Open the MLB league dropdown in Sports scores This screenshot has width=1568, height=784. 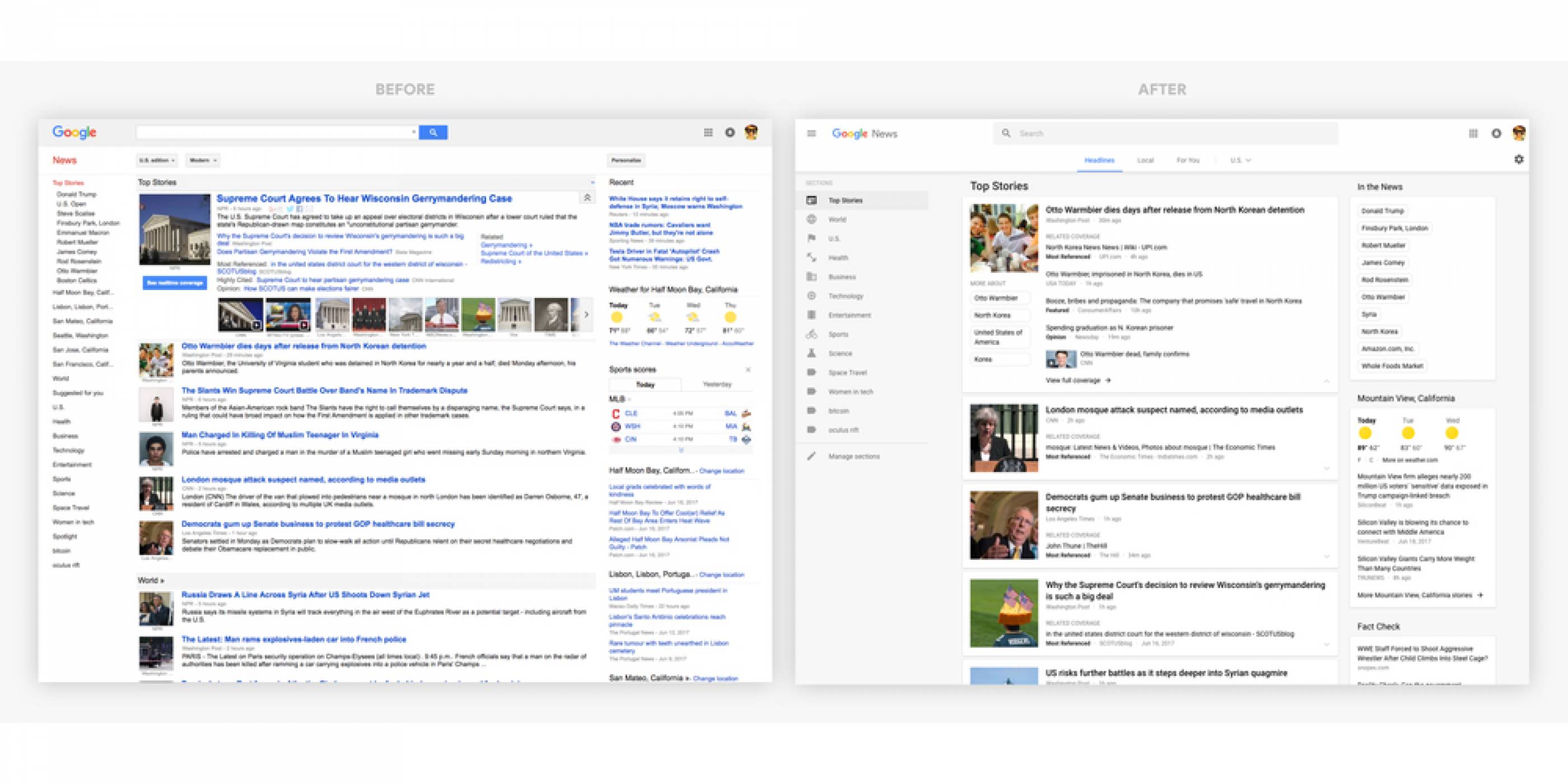pyautogui.click(x=620, y=399)
